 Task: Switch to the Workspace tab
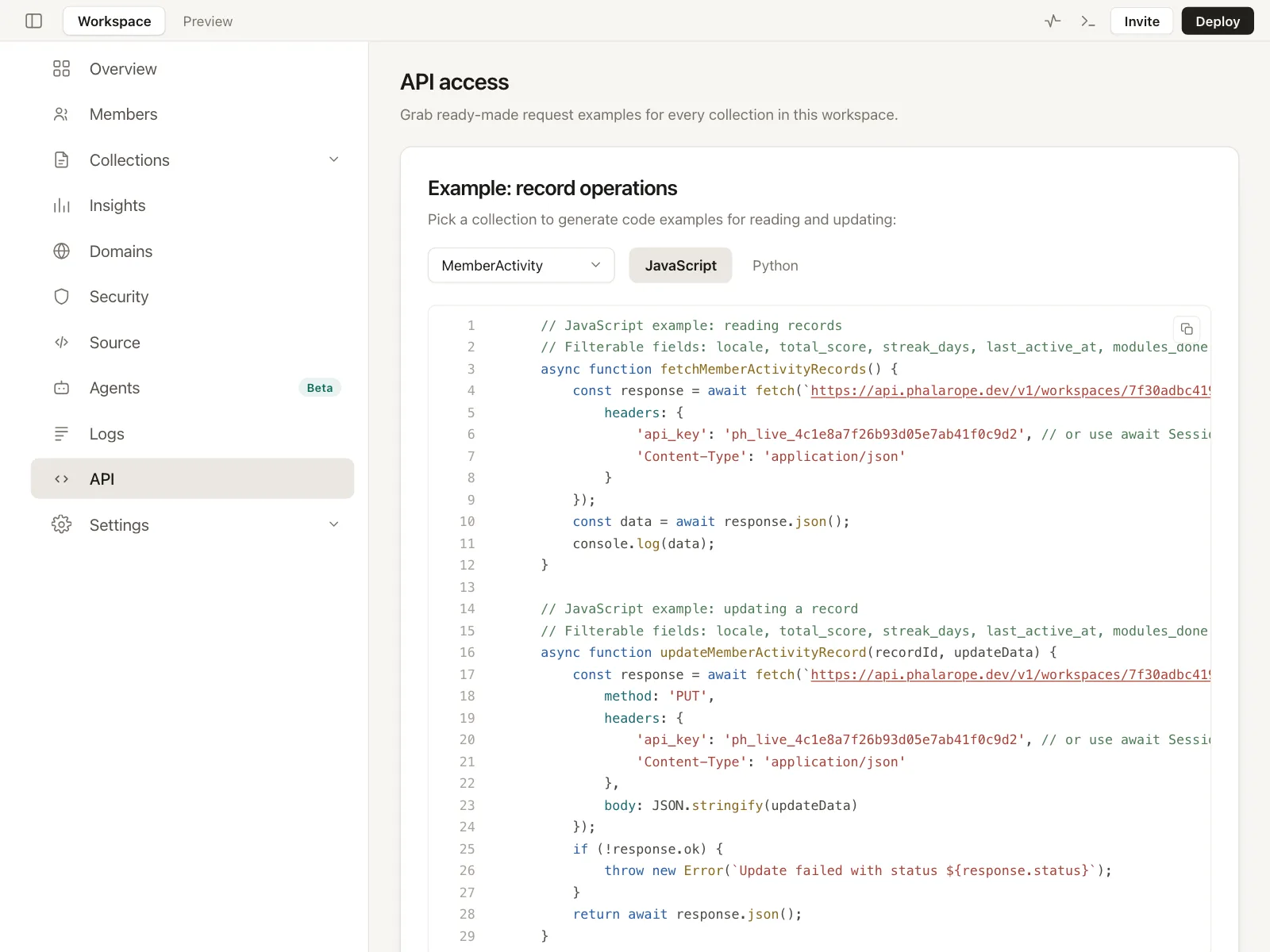point(114,21)
